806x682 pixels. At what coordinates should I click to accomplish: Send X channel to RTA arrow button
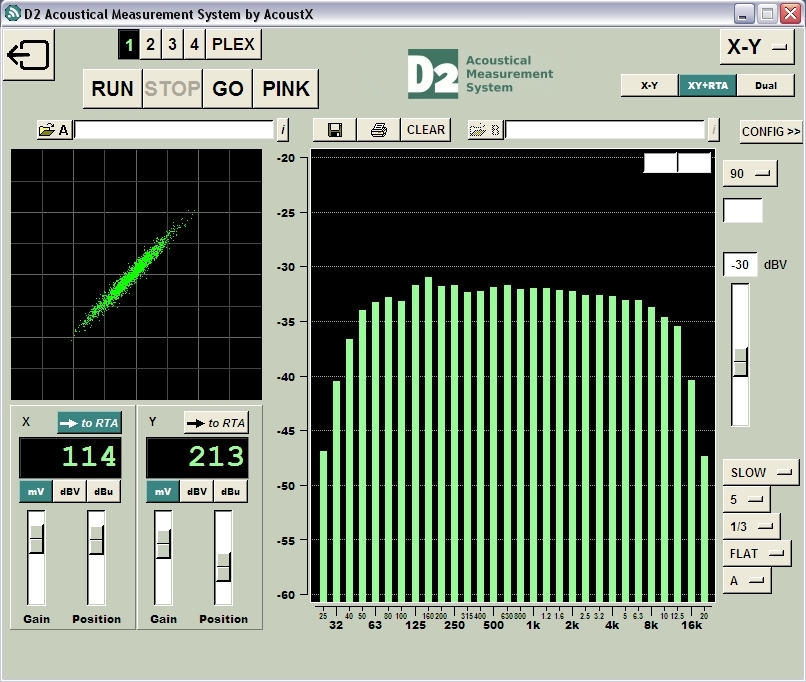[x=89, y=423]
